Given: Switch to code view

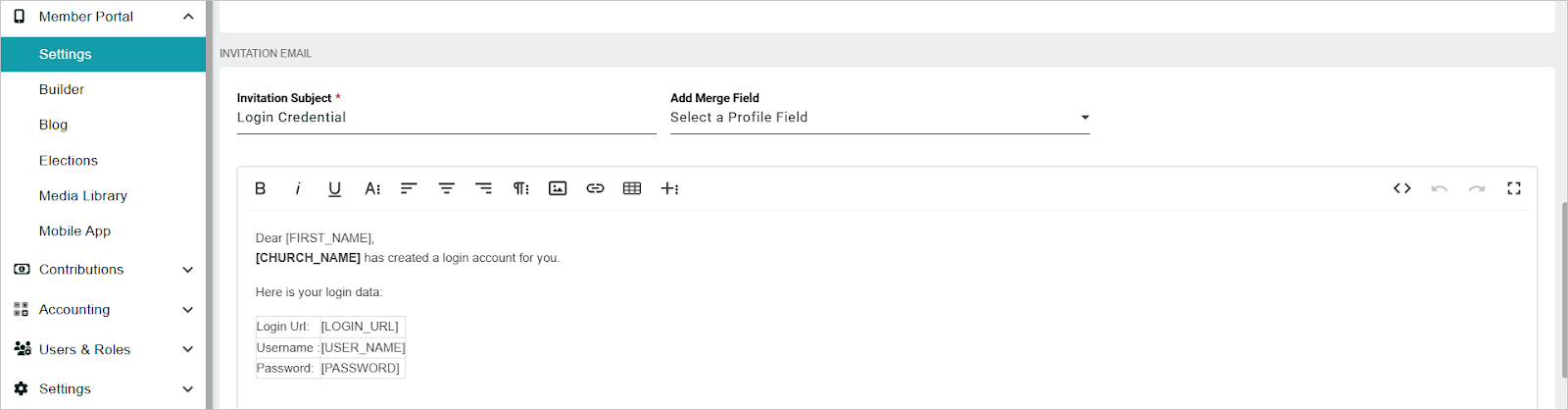Looking at the screenshot, I should (1402, 188).
